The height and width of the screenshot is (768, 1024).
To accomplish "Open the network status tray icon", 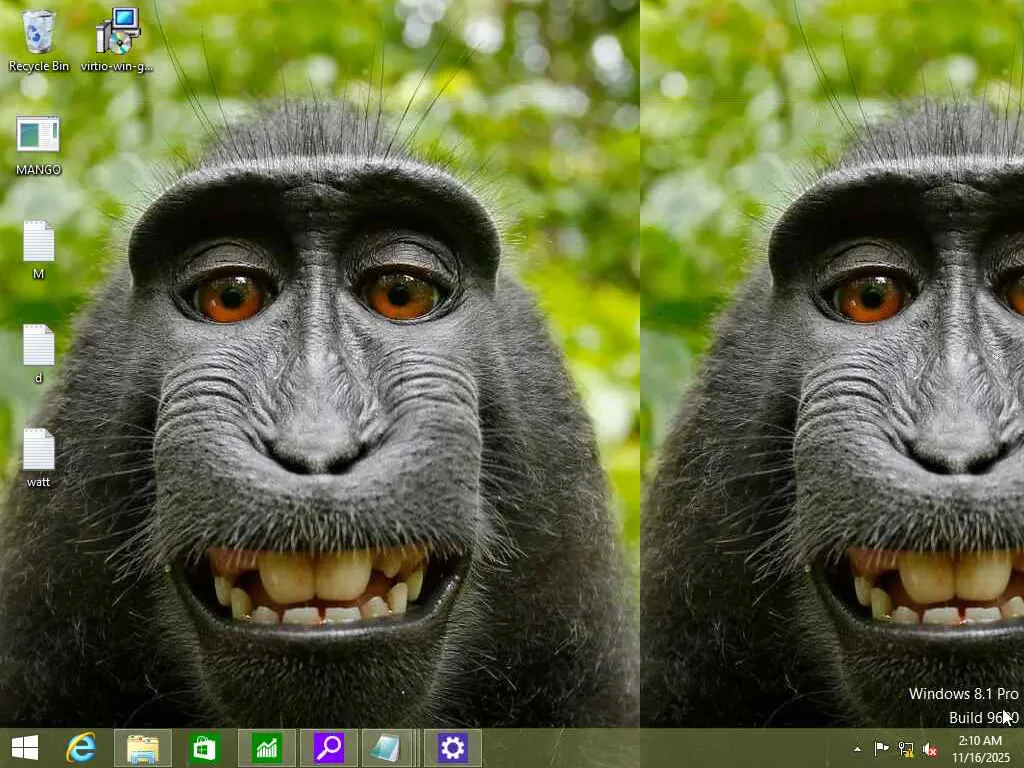I will tap(906, 749).
